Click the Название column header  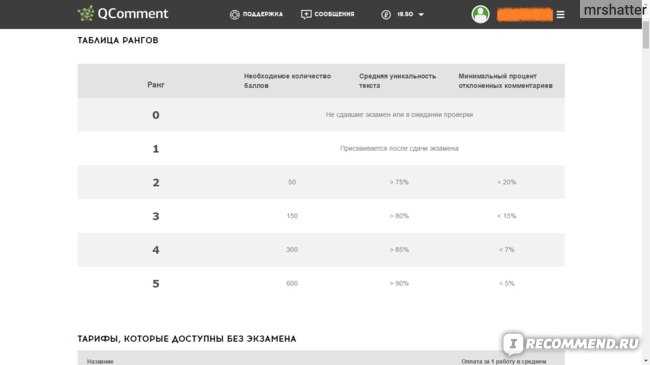(100, 362)
